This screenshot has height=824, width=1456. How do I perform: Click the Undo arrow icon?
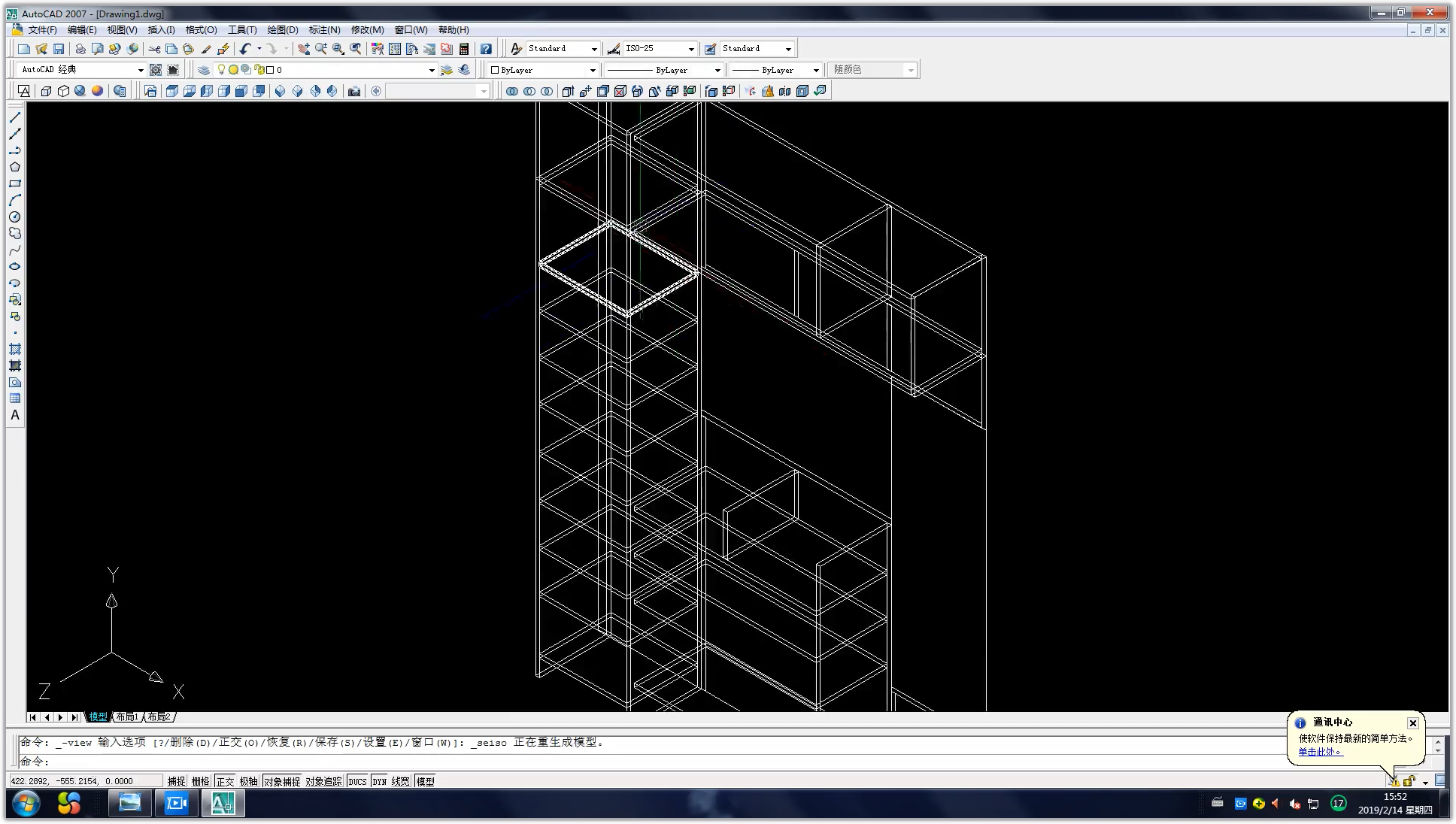pos(245,49)
